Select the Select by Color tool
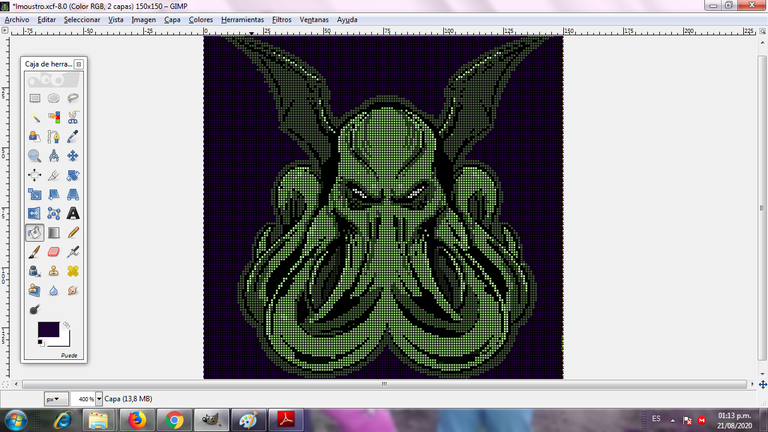 coord(53,118)
